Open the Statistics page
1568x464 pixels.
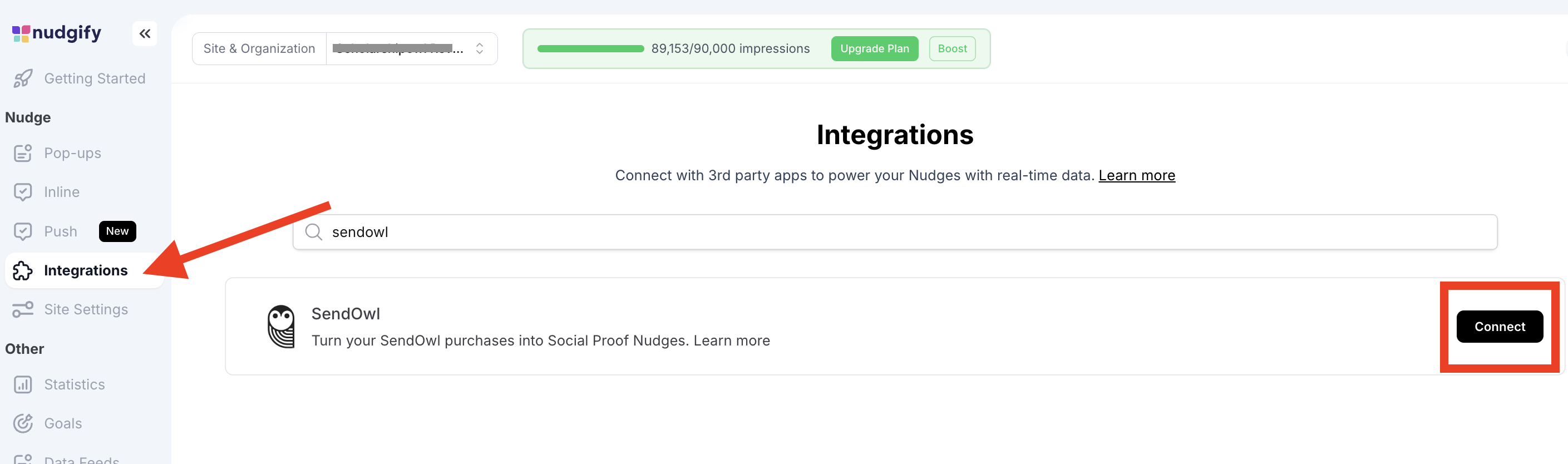(x=85, y=384)
